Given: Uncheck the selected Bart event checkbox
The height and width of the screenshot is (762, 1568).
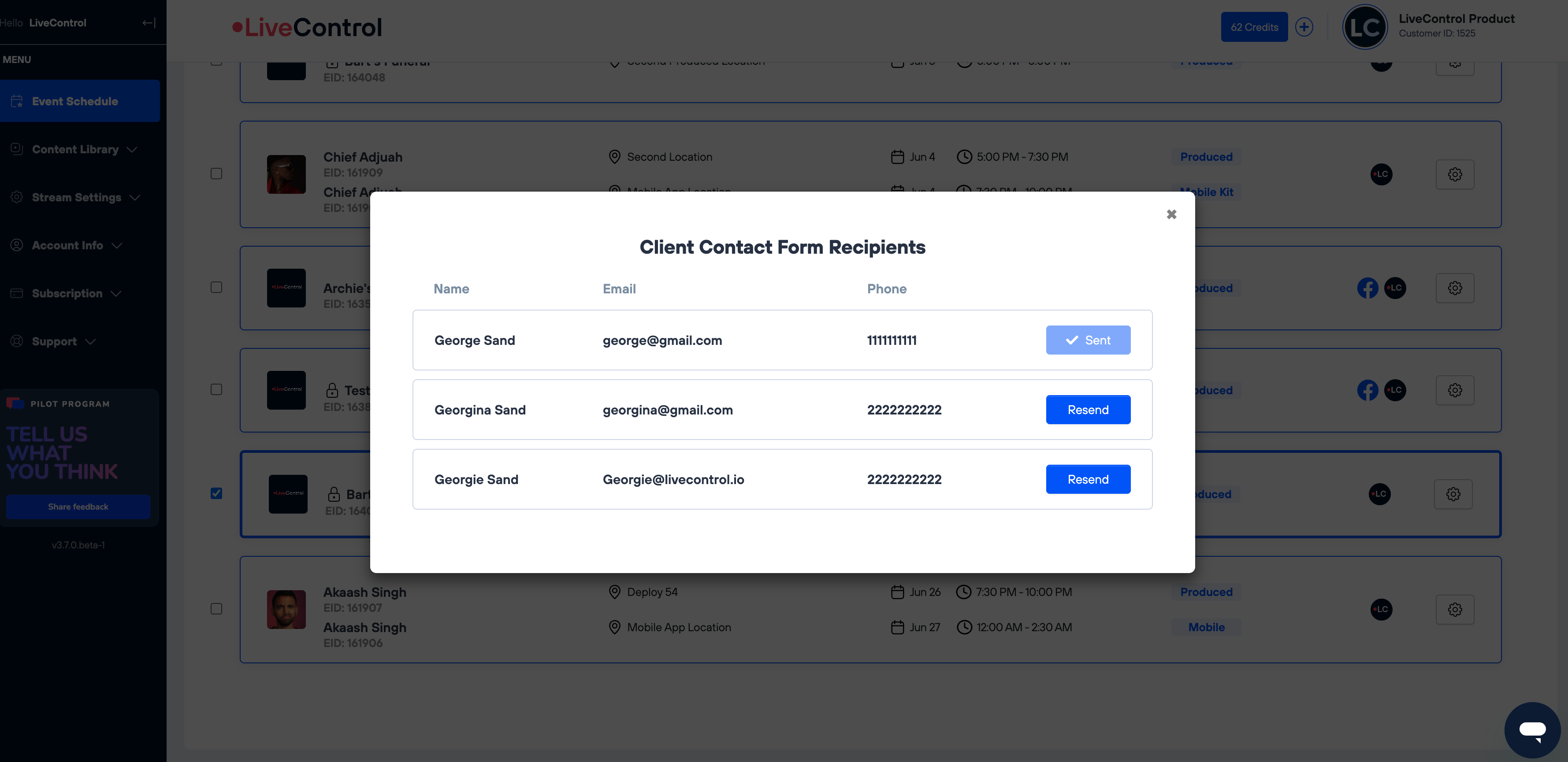Looking at the screenshot, I should click(x=216, y=493).
